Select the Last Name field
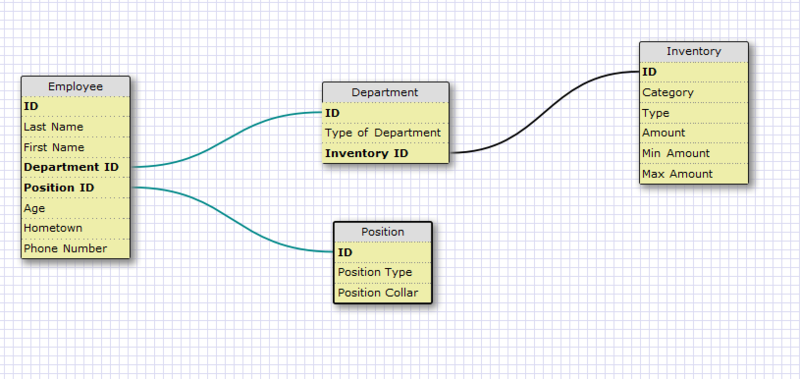800x379 pixels. [x=76, y=127]
